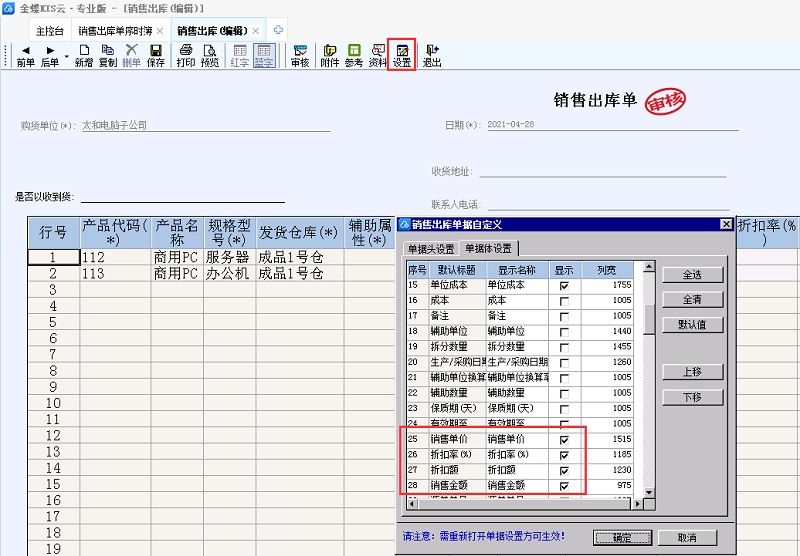Click the 打印 (Print) toolbar icon
The width and height of the screenshot is (800, 556).
[x=185, y=55]
